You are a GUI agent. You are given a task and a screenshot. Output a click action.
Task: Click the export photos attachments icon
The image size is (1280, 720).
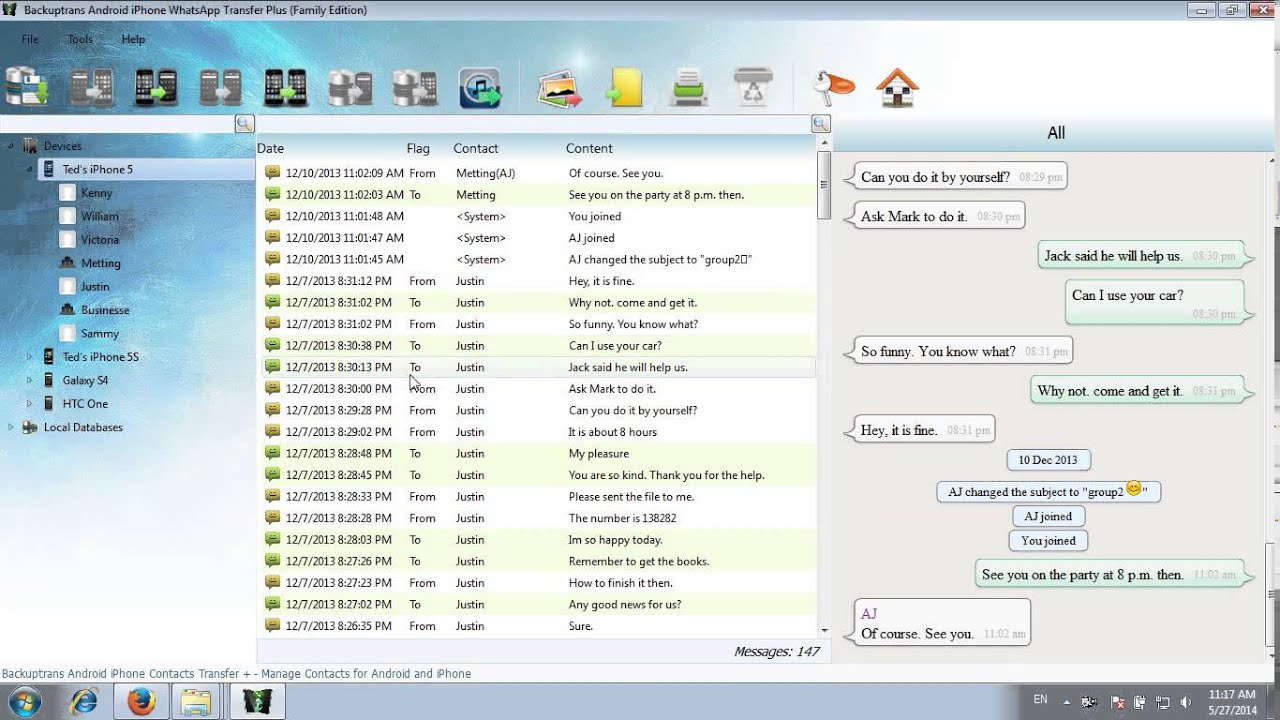coord(559,87)
